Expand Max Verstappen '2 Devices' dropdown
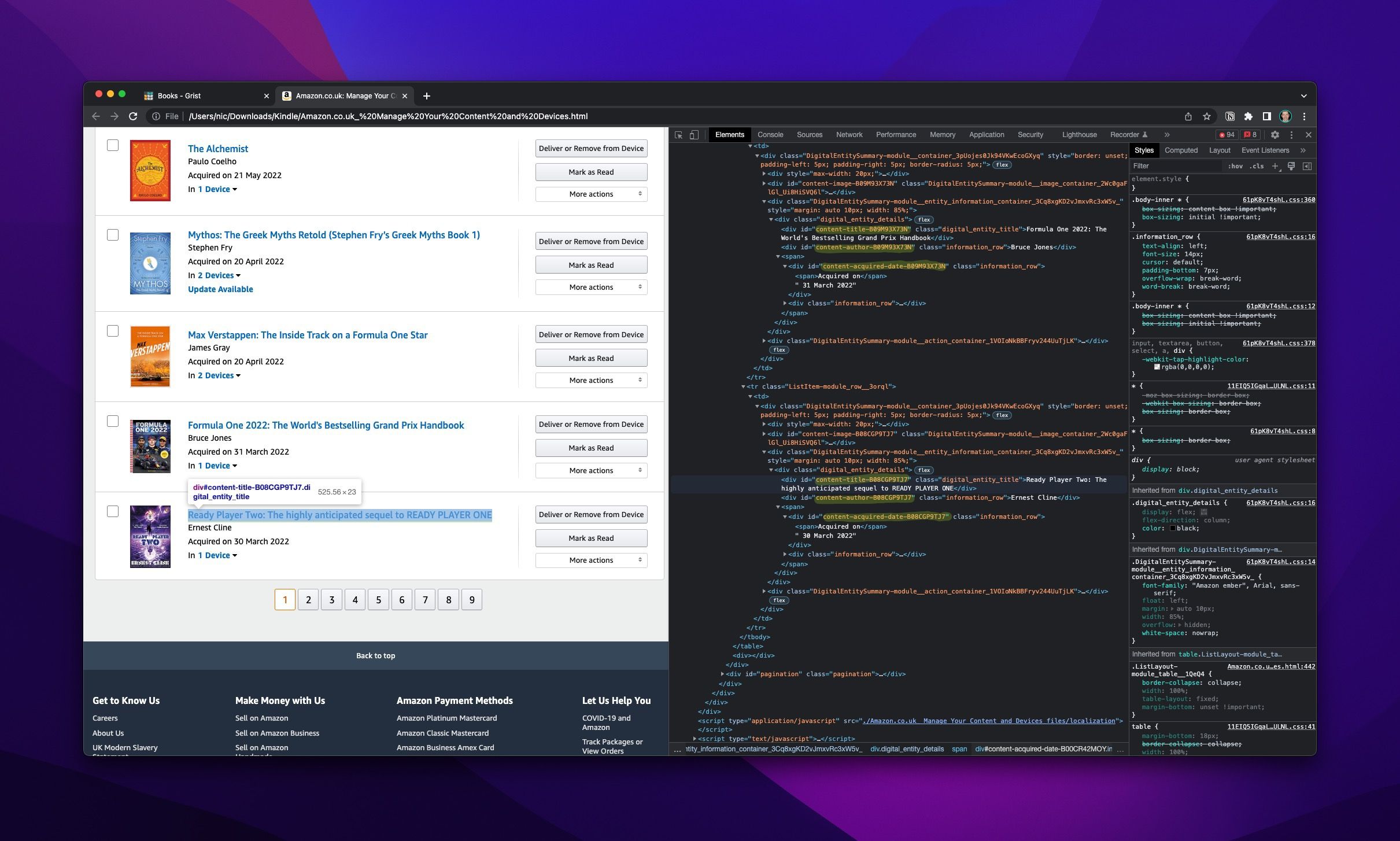The height and width of the screenshot is (841, 1400). point(219,375)
